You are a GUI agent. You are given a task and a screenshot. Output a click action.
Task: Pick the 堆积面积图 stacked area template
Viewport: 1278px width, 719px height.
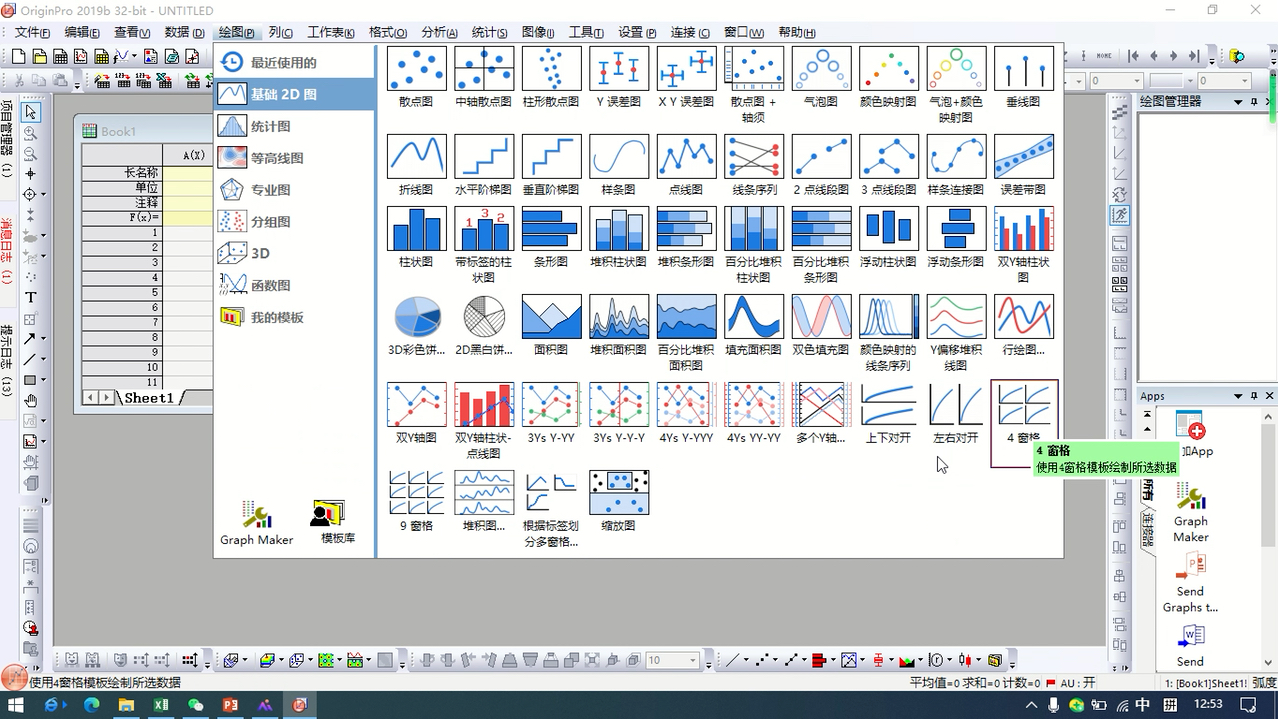[619, 325]
